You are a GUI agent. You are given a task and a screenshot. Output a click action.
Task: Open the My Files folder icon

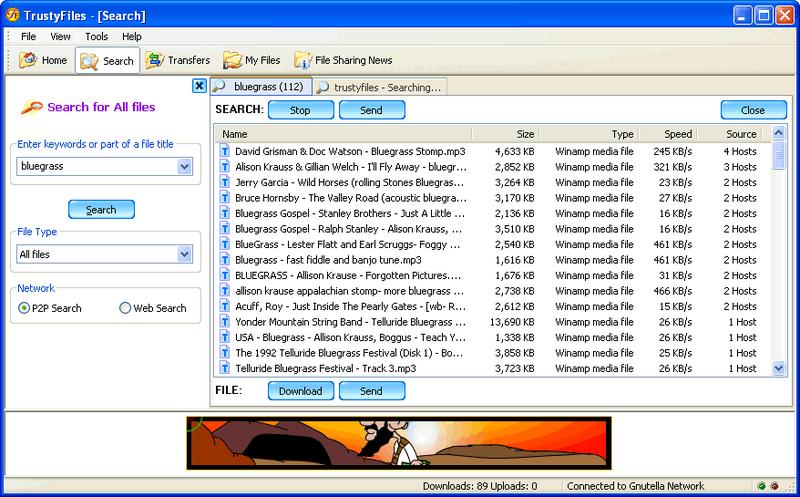tap(232, 60)
